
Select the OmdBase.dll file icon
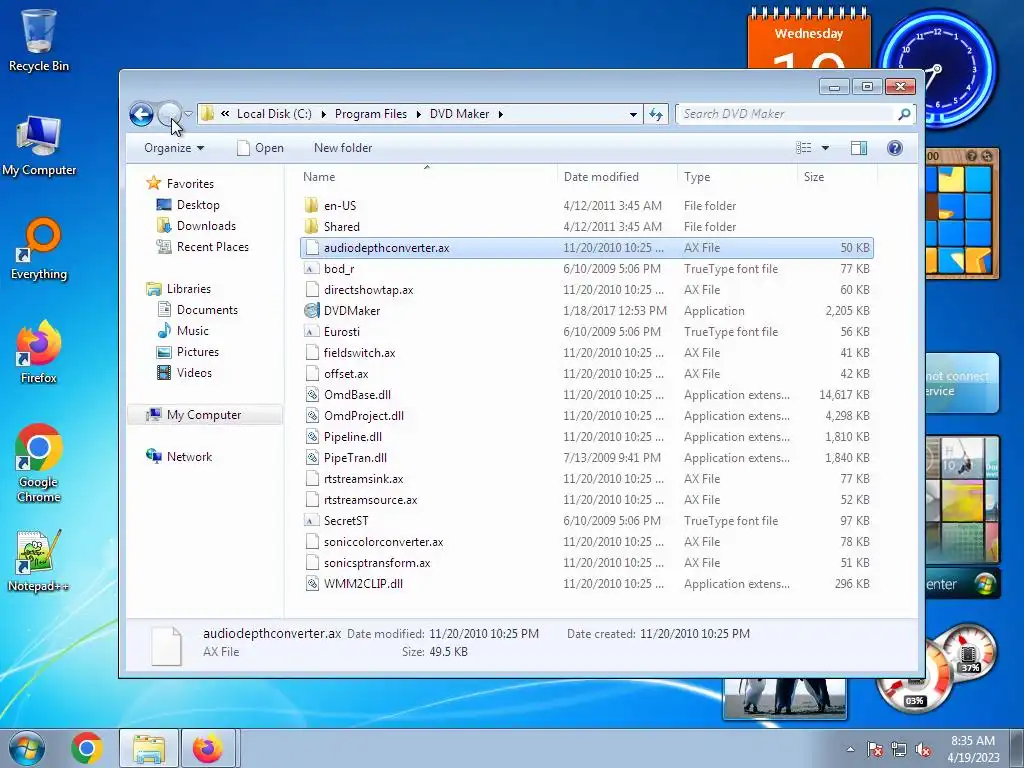(x=312, y=394)
